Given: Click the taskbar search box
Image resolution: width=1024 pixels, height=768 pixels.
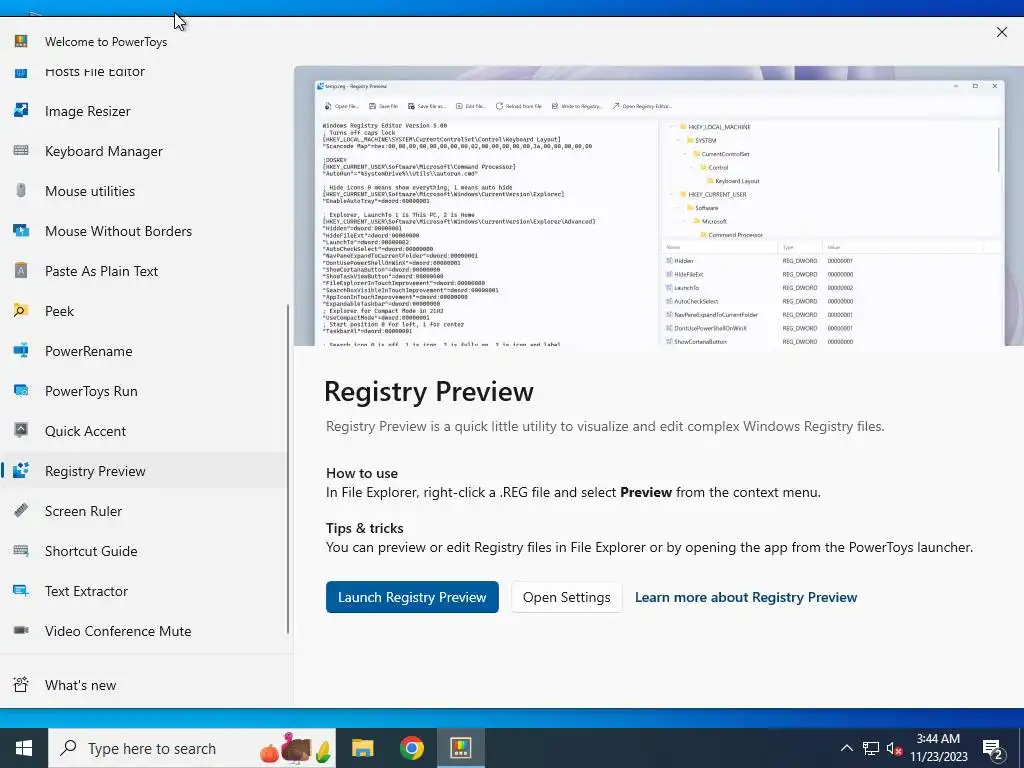Looking at the screenshot, I should tap(192, 748).
